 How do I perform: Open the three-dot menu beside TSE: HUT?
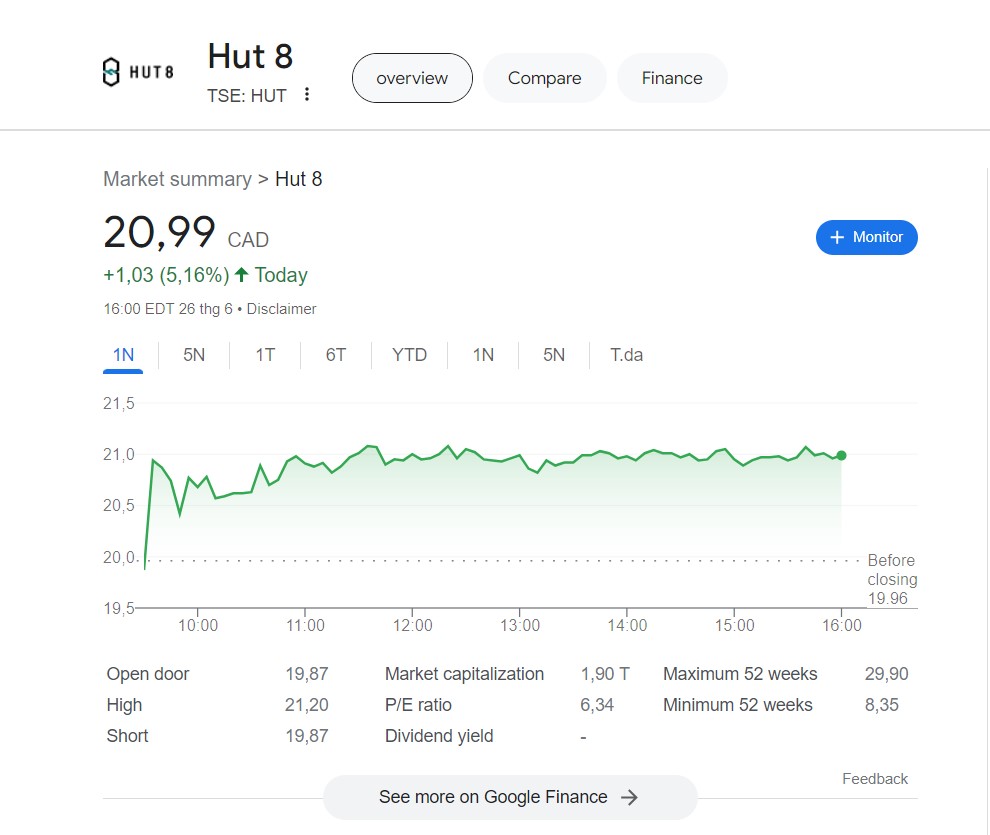[307, 95]
